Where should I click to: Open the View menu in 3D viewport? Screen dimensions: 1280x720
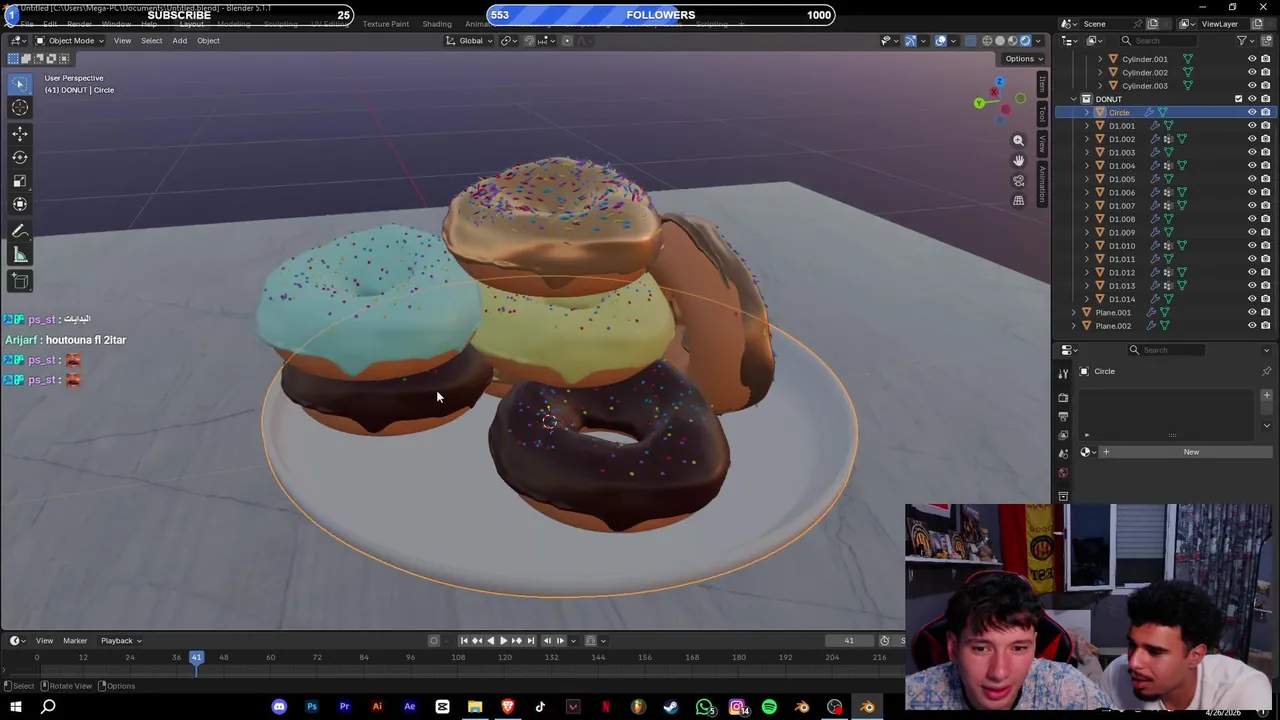point(122,41)
